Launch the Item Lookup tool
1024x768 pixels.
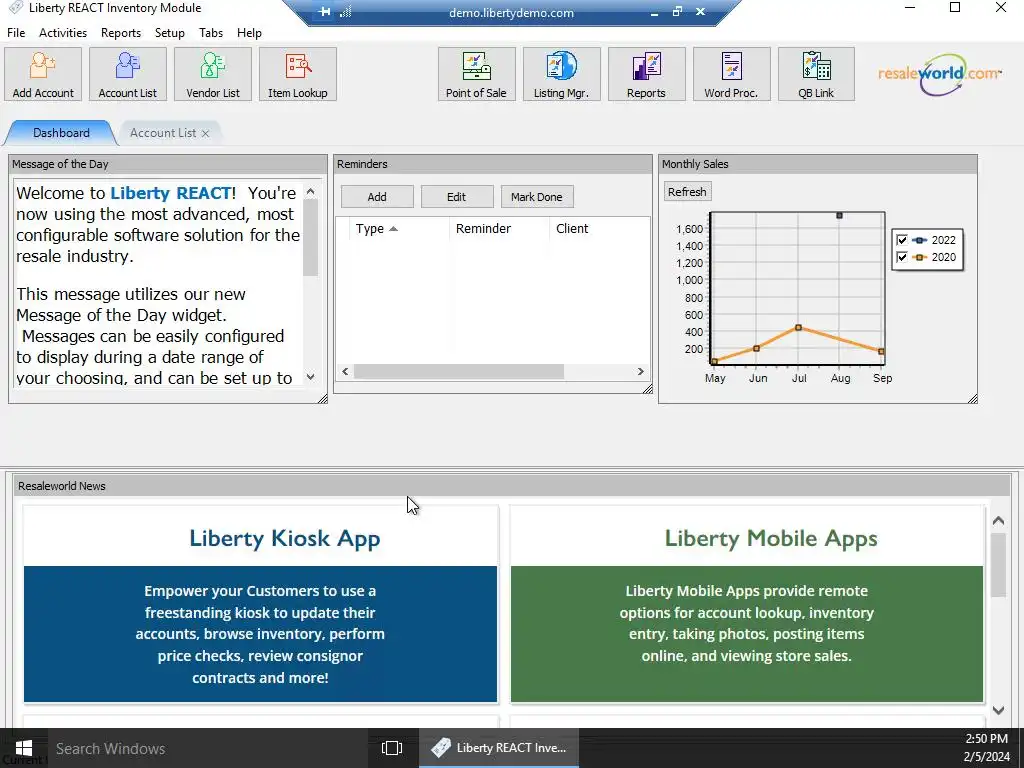(298, 74)
